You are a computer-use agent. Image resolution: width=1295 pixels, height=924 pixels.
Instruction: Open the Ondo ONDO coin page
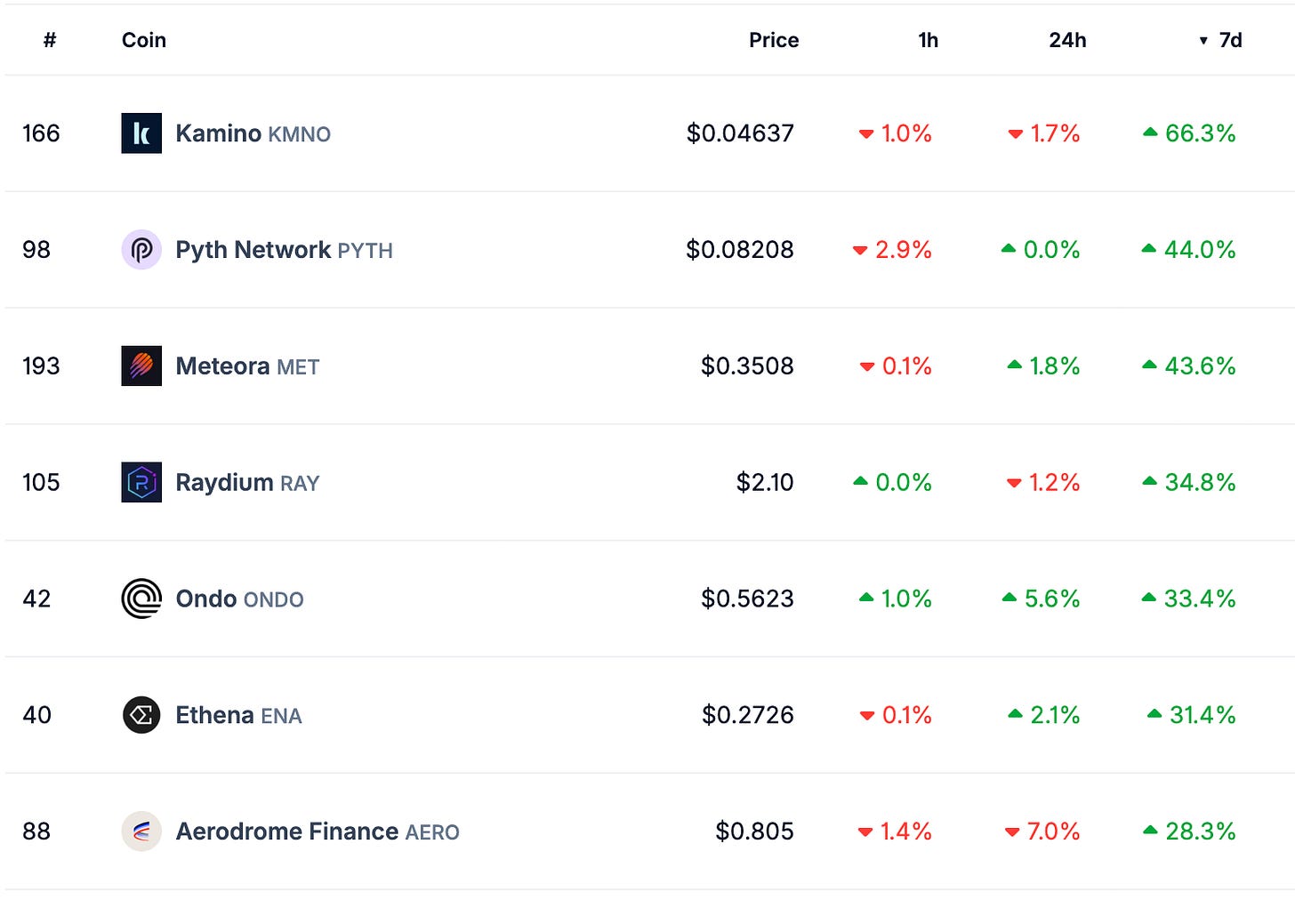pos(240,599)
